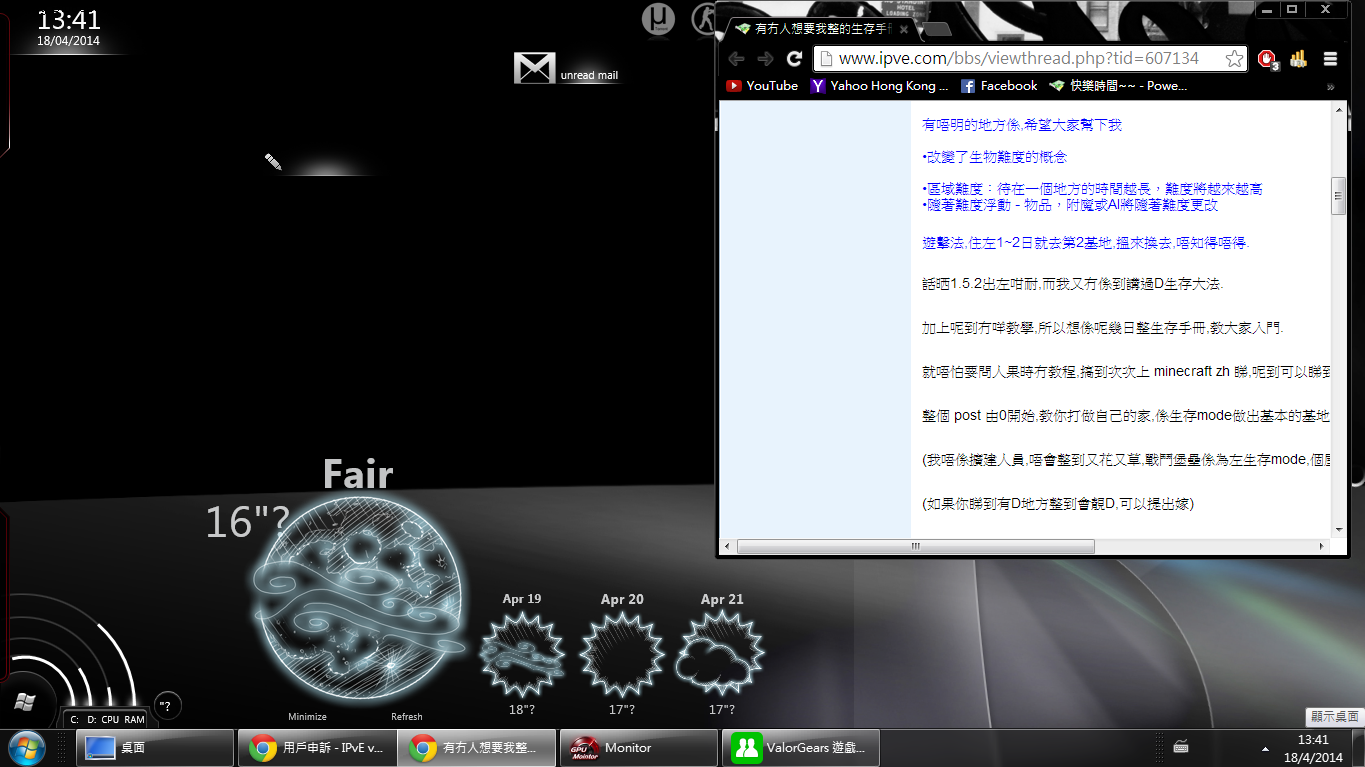Click the 16"? temperature reading
Image resolution: width=1365 pixels, height=767 pixels.
(248, 522)
